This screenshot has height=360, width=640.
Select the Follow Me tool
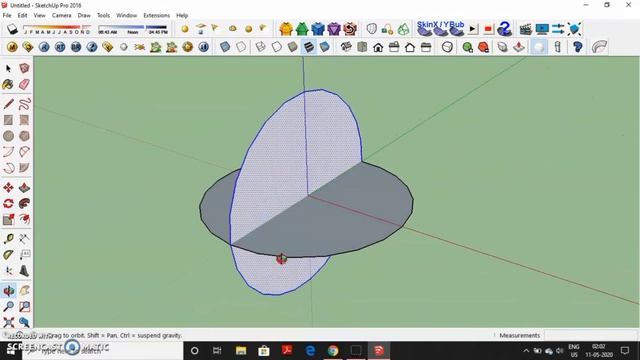[x=24, y=203]
